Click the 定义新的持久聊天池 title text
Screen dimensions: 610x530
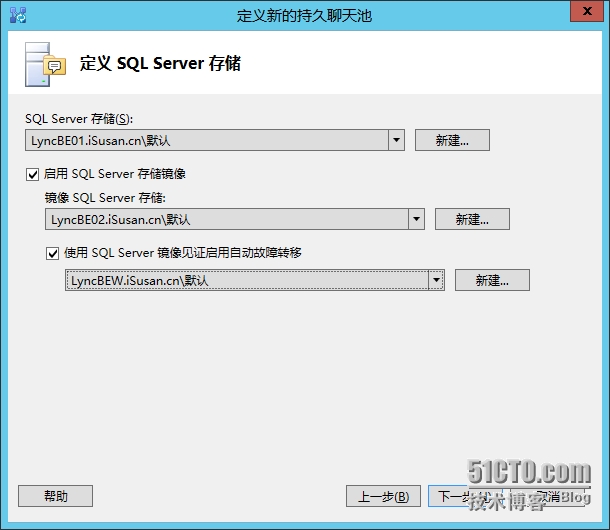305,16
